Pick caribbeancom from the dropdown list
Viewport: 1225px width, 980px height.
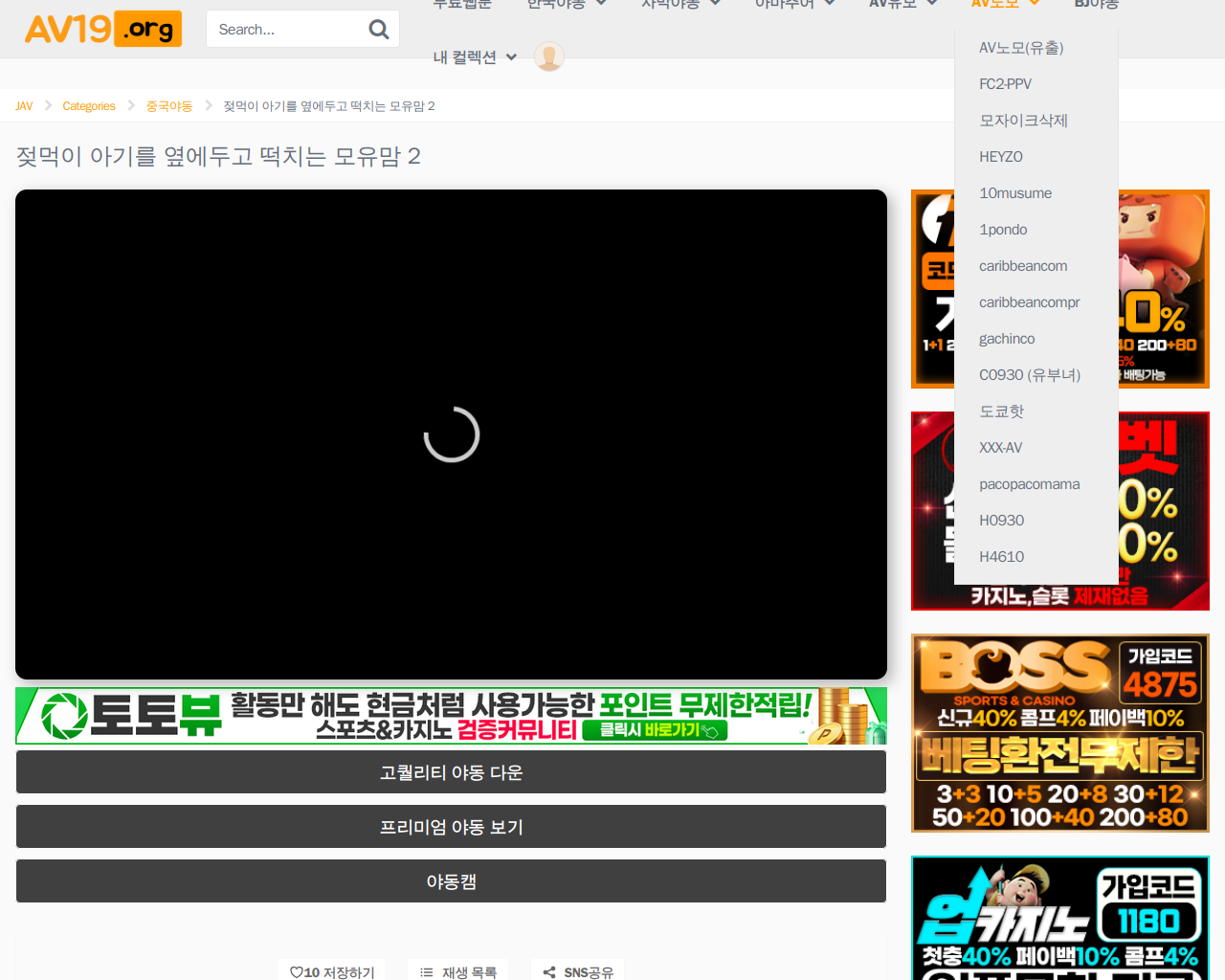(x=1022, y=266)
